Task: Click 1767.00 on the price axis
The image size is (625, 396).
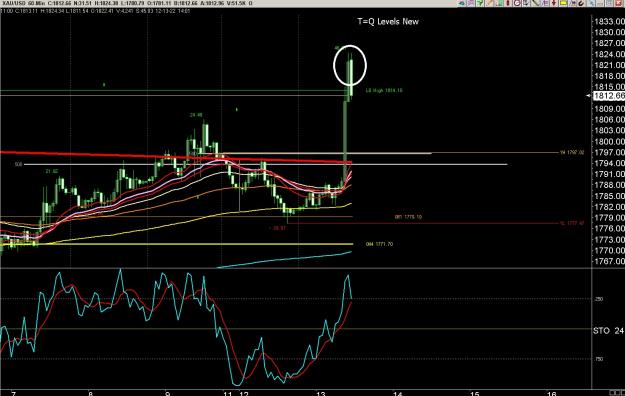Action: [609, 261]
